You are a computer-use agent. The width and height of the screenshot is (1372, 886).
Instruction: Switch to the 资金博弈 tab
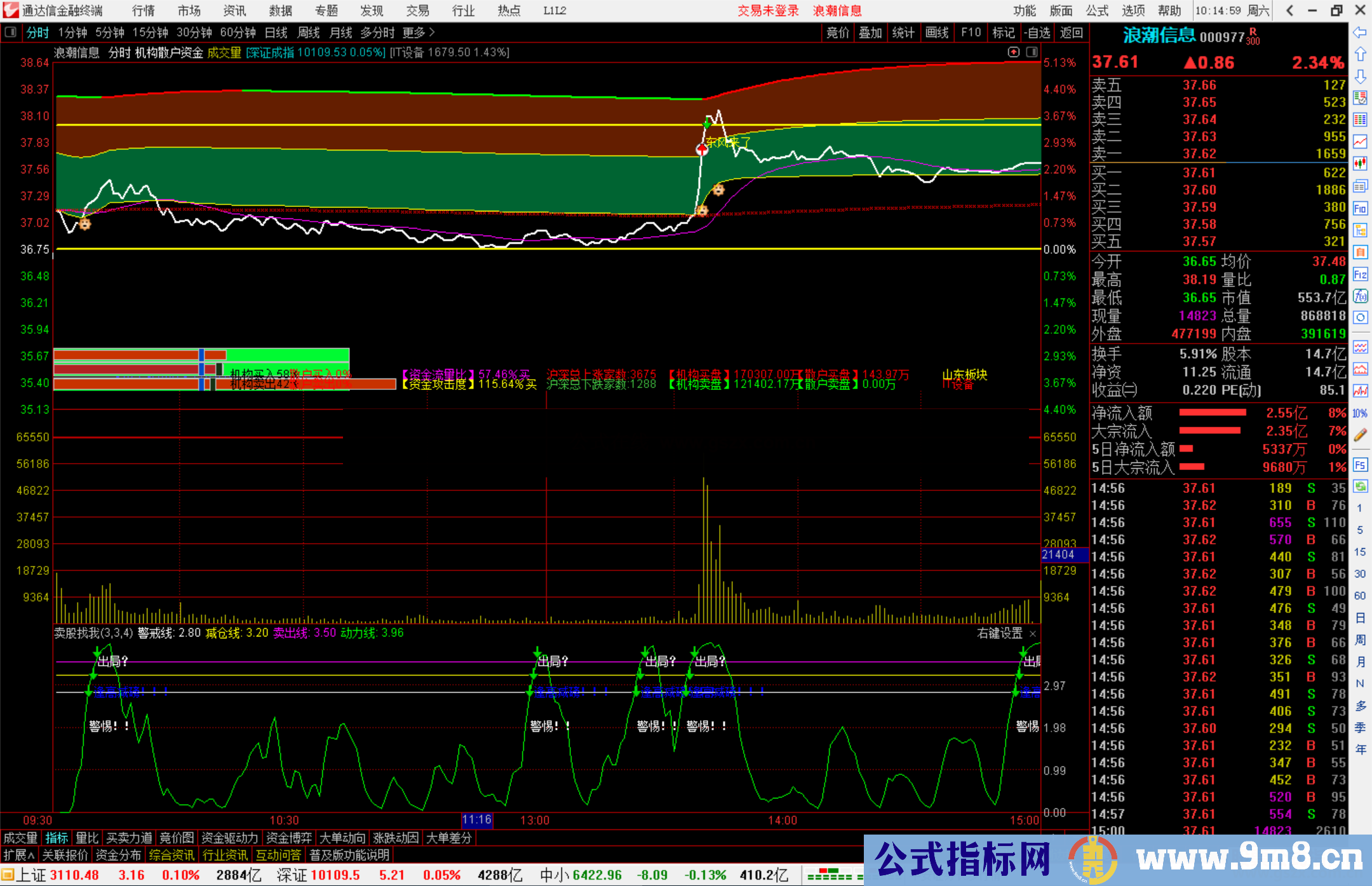[x=289, y=838]
